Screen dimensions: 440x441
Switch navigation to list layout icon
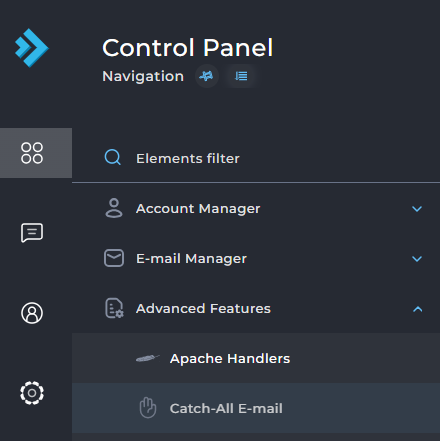point(241,76)
